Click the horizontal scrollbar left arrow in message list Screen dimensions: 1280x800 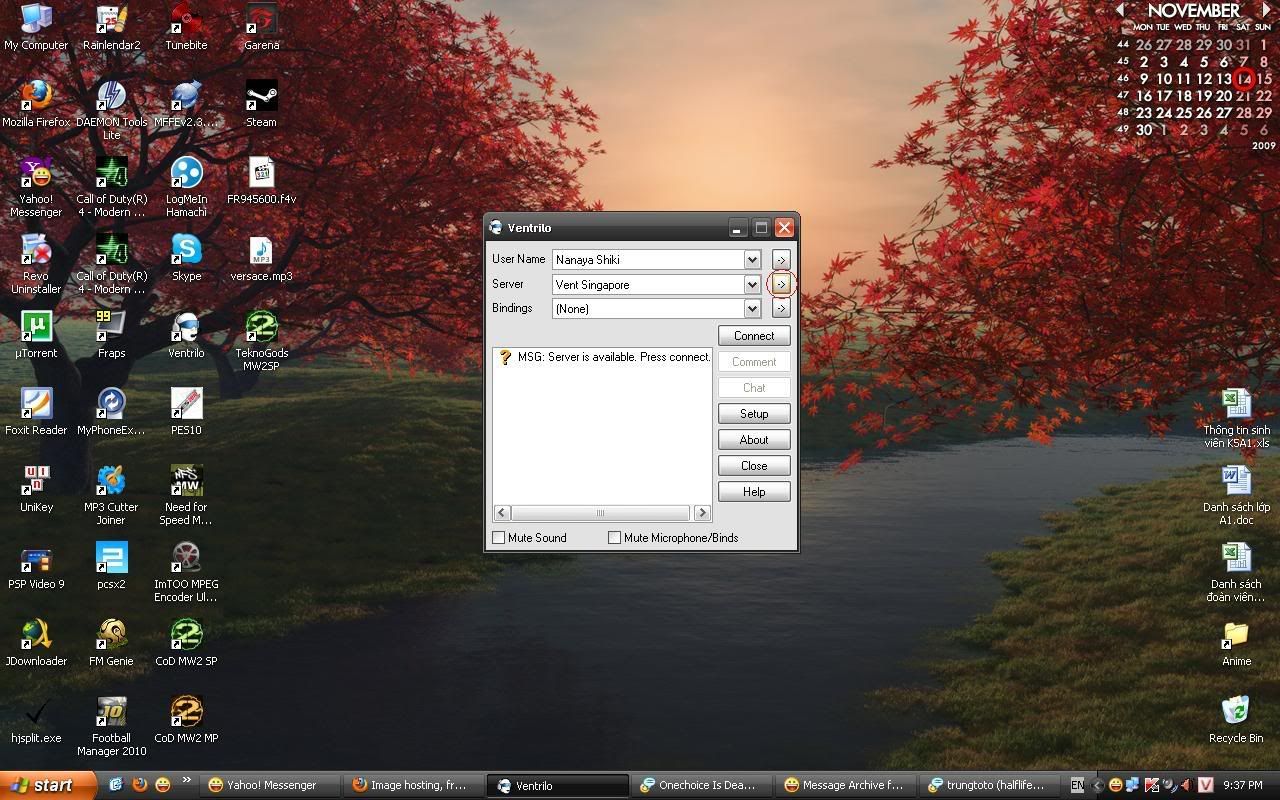coord(502,513)
